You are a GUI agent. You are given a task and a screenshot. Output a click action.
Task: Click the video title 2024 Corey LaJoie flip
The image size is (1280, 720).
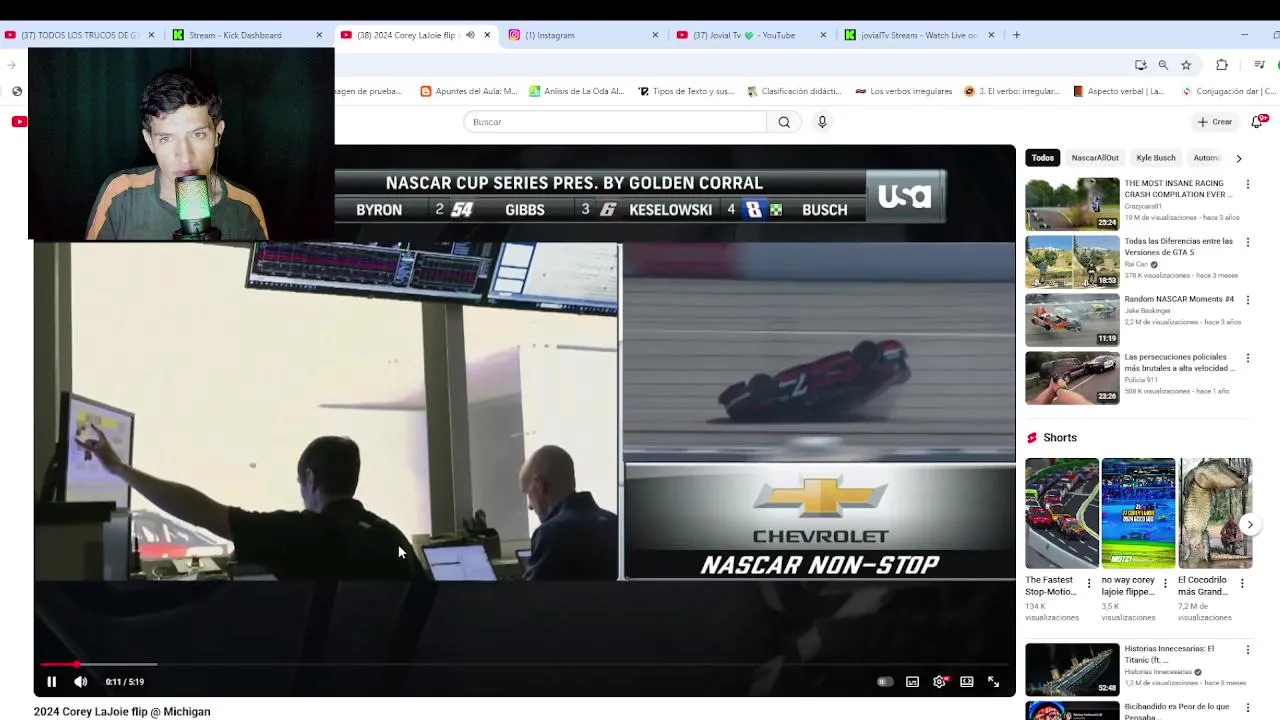(122, 712)
